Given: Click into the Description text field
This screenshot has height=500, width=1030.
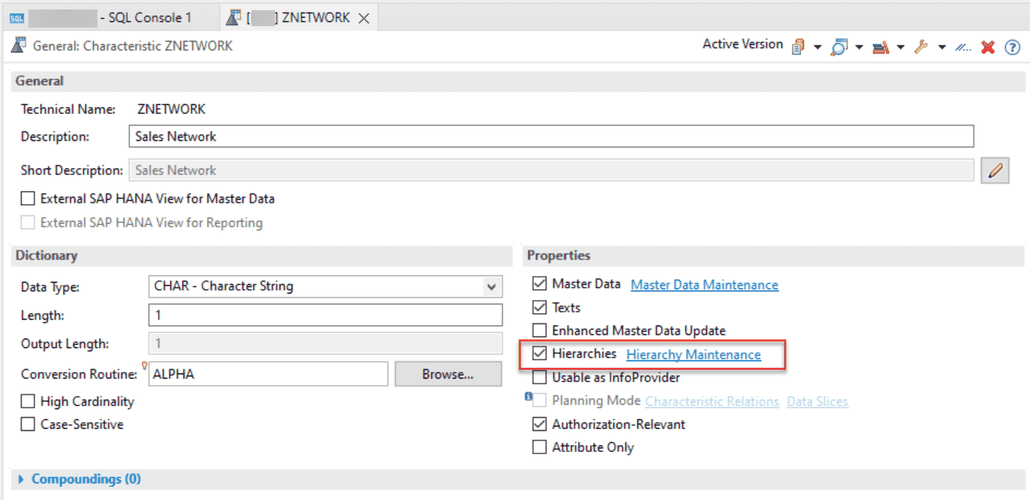Looking at the screenshot, I should [550, 136].
